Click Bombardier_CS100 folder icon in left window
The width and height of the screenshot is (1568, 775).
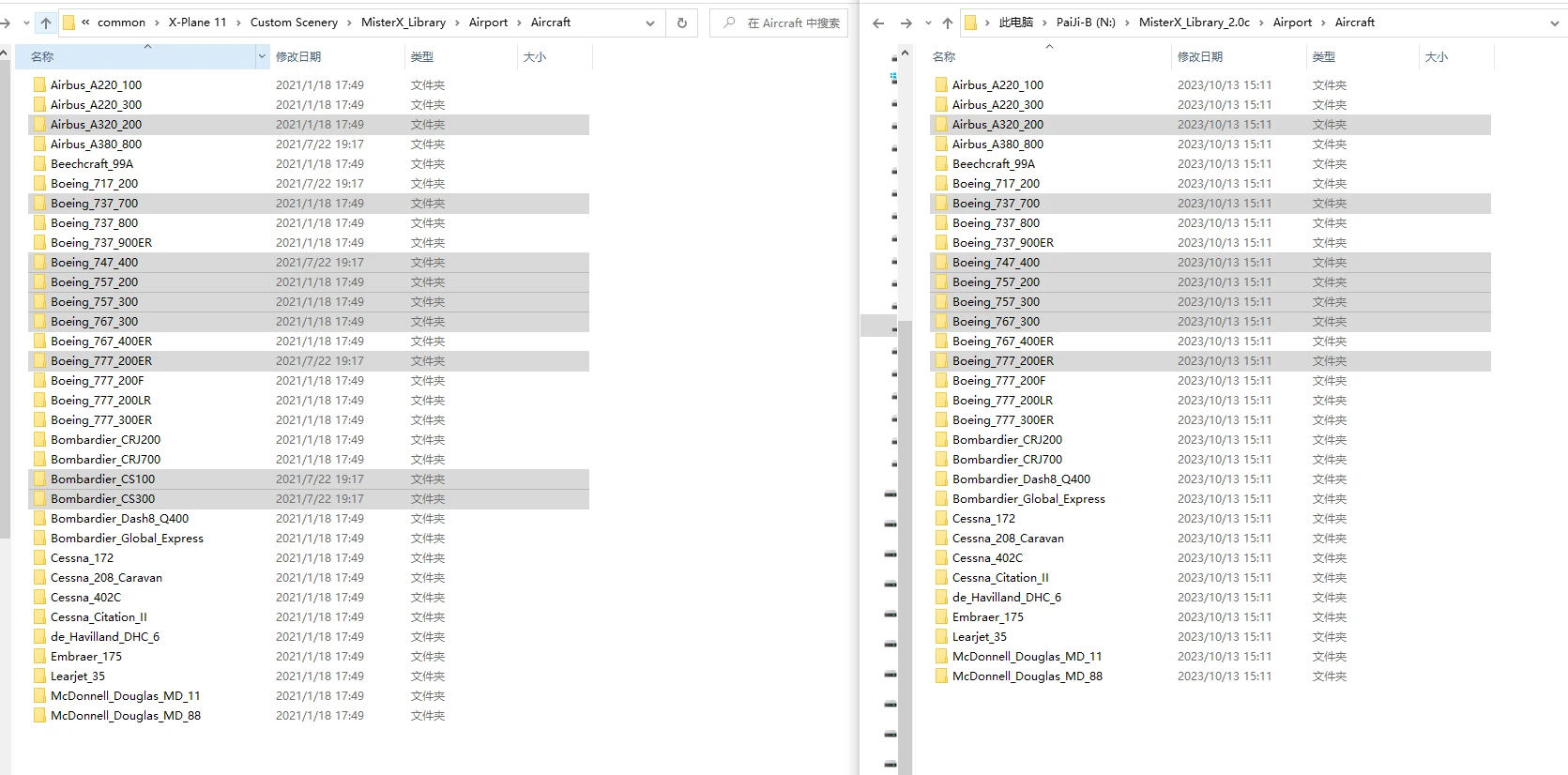pyautogui.click(x=39, y=479)
